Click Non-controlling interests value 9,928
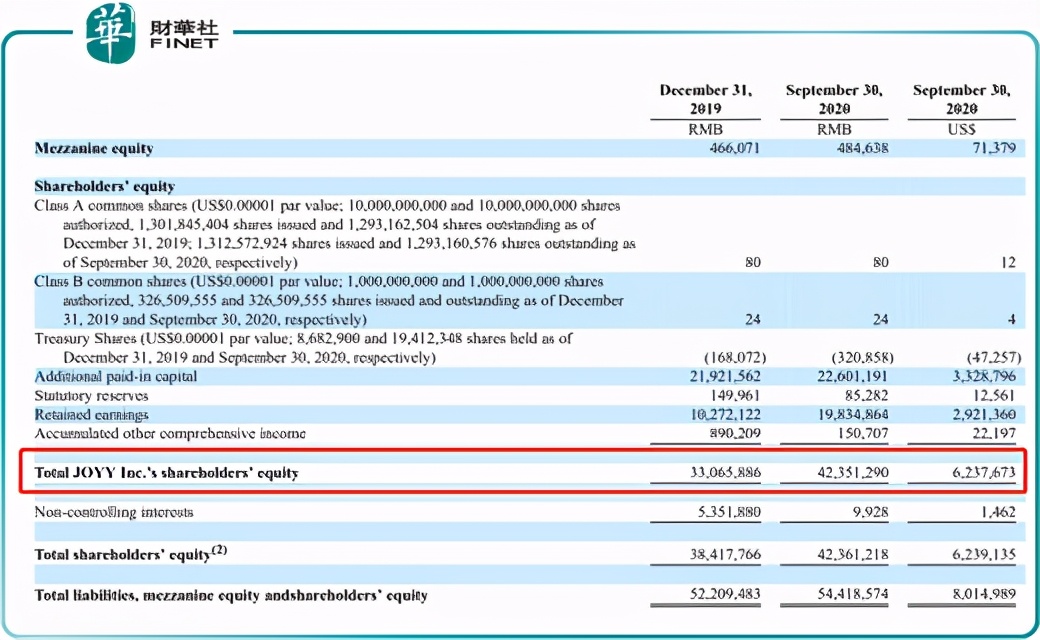 [870, 512]
